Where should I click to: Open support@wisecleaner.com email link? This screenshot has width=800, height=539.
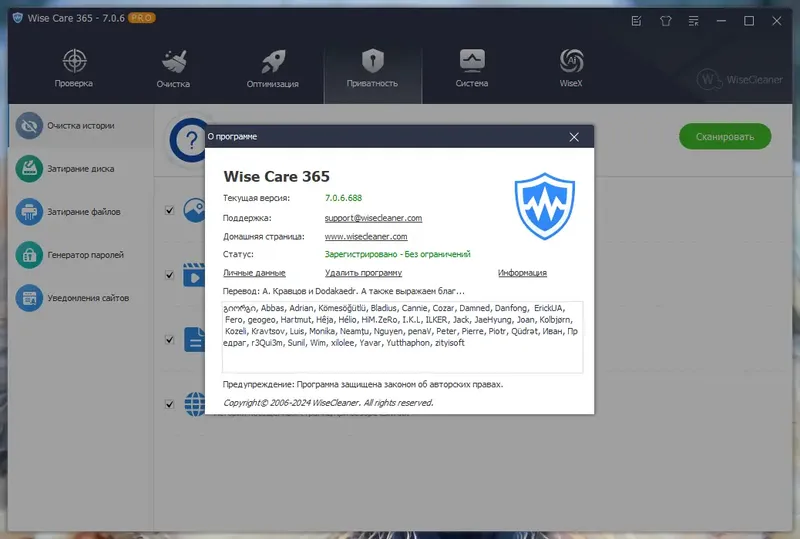[x=373, y=218]
